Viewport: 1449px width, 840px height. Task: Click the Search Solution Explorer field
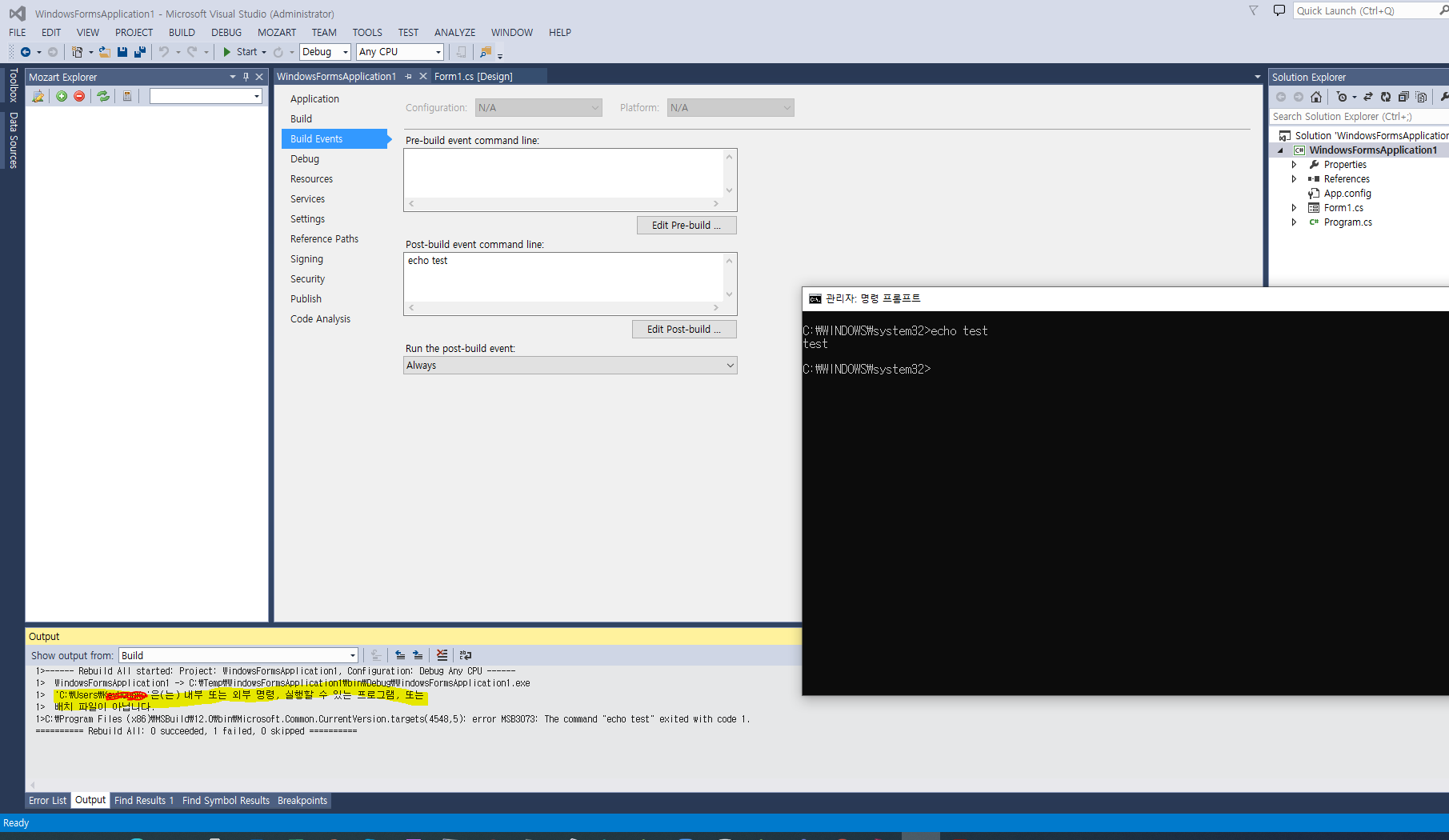(x=1360, y=117)
